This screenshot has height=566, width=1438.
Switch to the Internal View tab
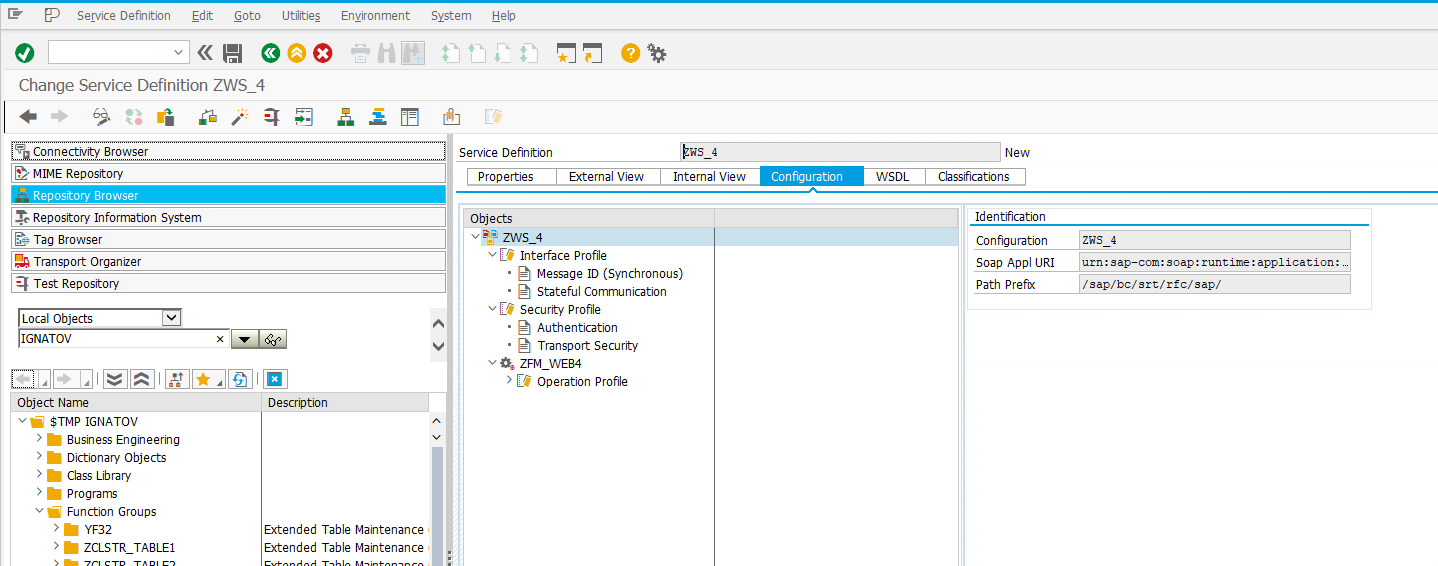coord(709,177)
